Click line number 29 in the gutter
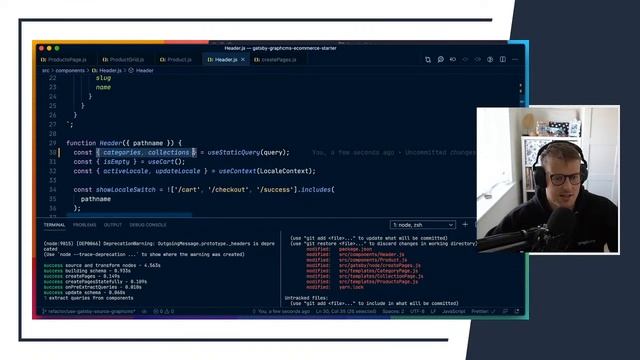 tap(52, 143)
